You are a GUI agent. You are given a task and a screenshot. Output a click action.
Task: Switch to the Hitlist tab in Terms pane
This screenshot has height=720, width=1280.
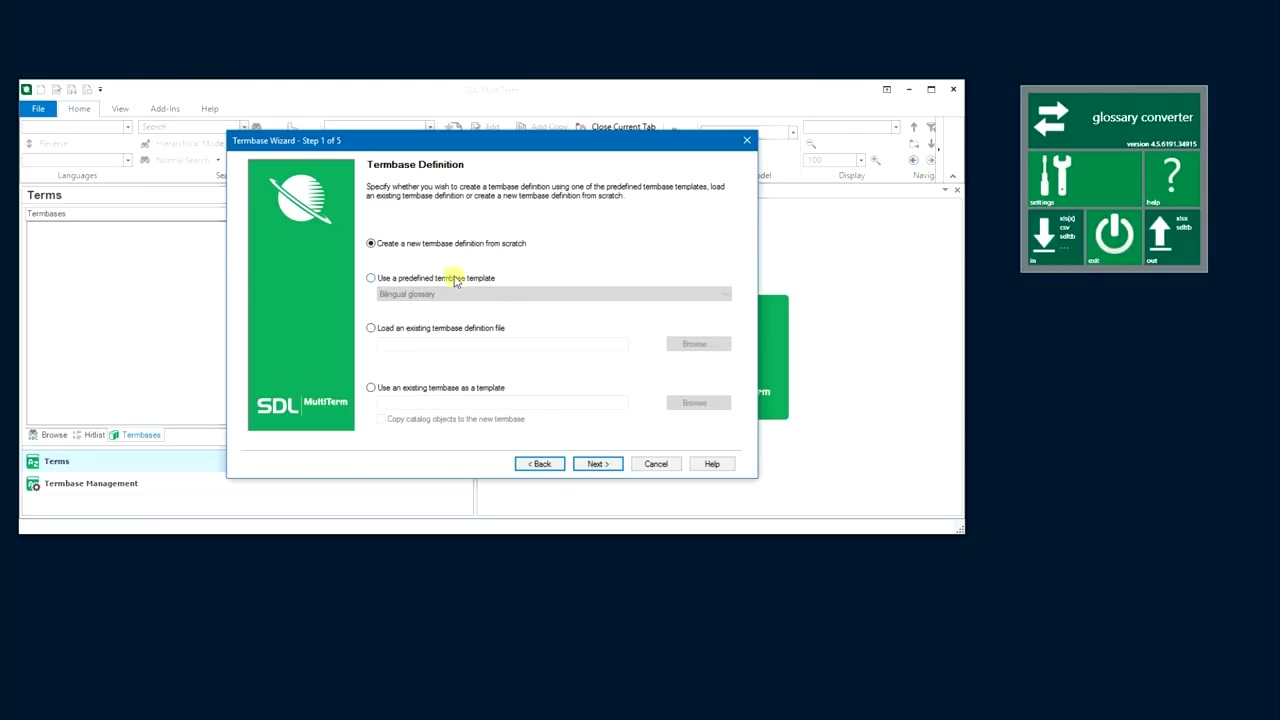point(88,435)
